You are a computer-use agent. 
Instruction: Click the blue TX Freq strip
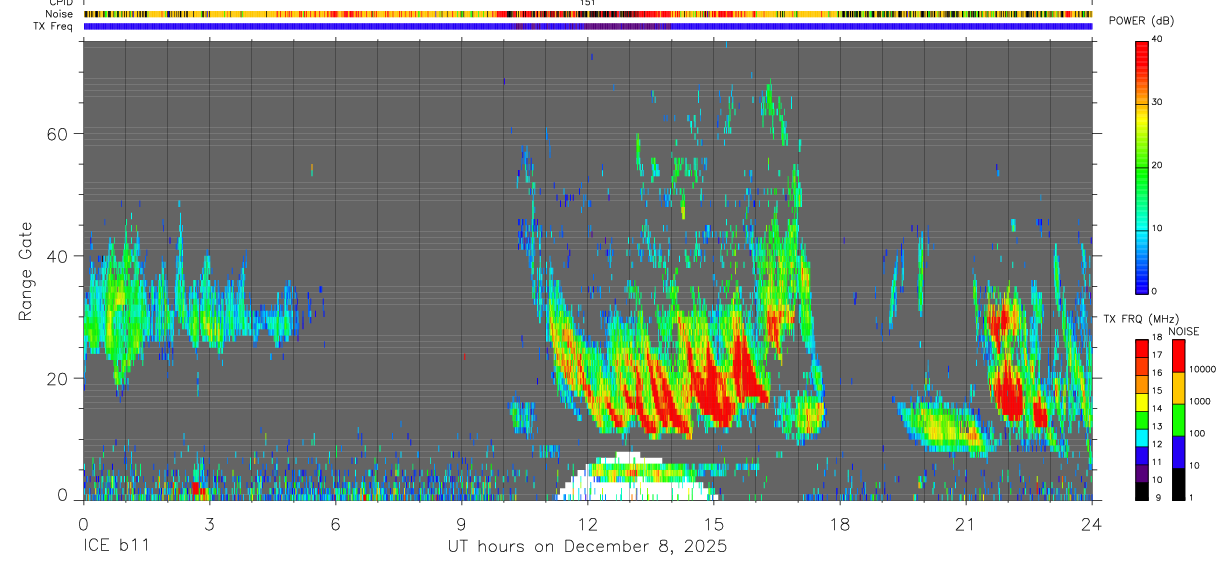(x=587, y=26)
